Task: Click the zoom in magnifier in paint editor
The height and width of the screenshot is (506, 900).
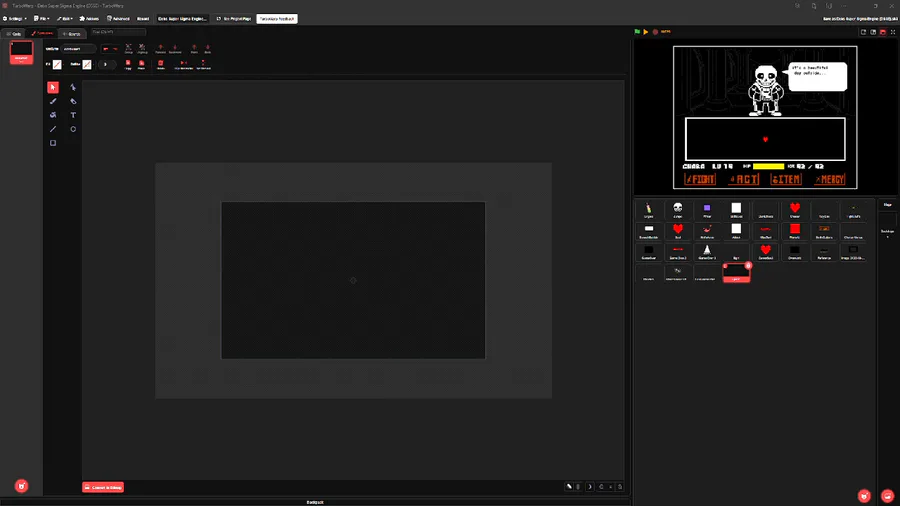Action: [x=620, y=486]
